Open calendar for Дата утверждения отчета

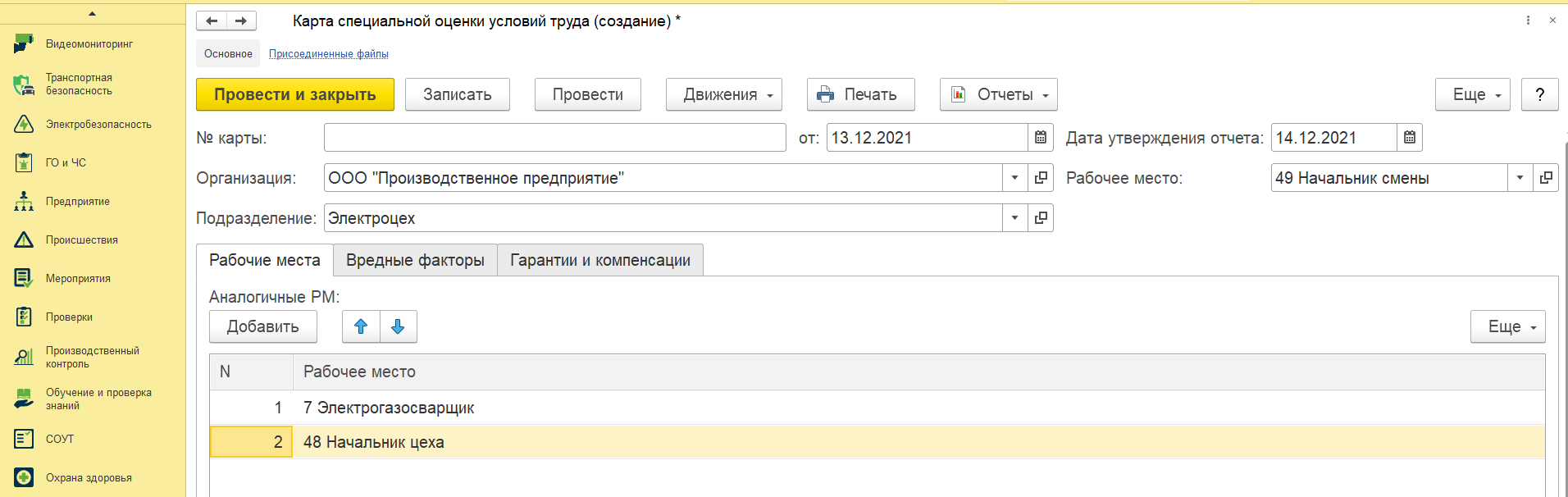(x=1409, y=138)
